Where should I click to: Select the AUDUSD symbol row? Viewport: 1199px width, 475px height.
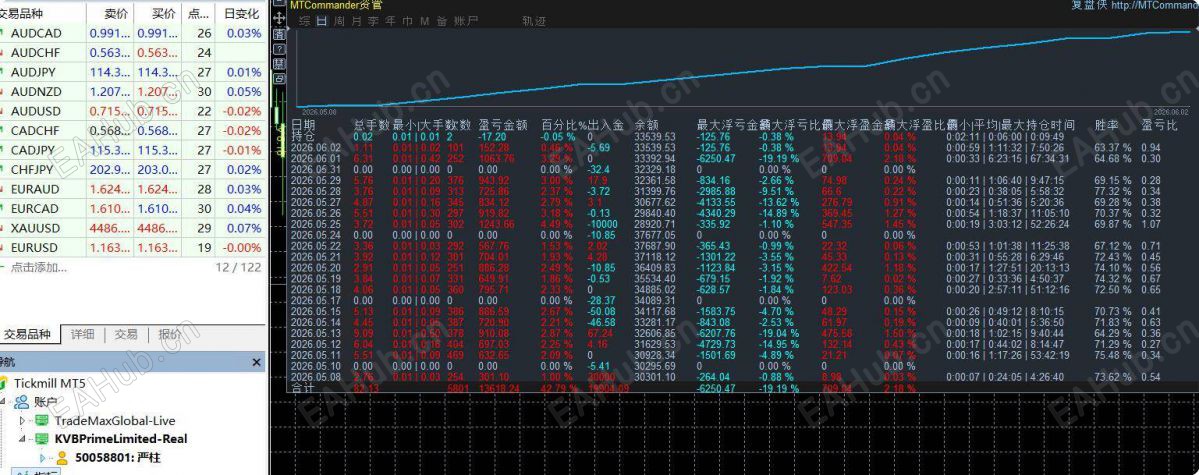[133, 111]
